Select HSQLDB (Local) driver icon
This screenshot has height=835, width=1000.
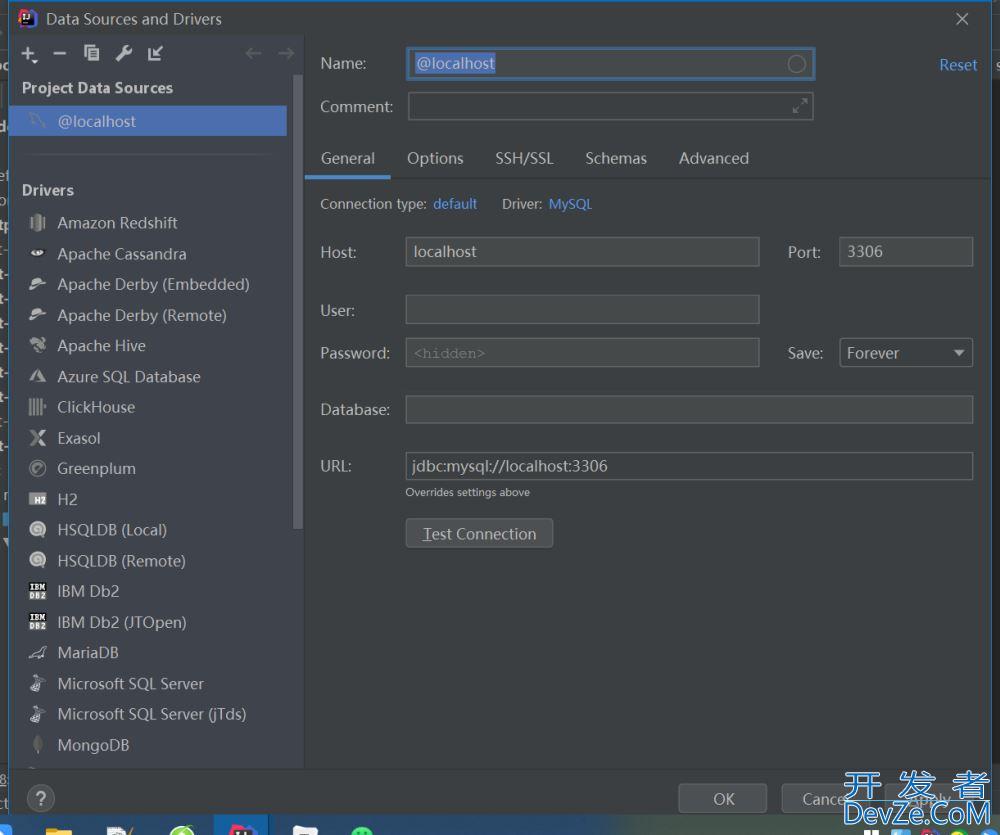pos(38,529)
